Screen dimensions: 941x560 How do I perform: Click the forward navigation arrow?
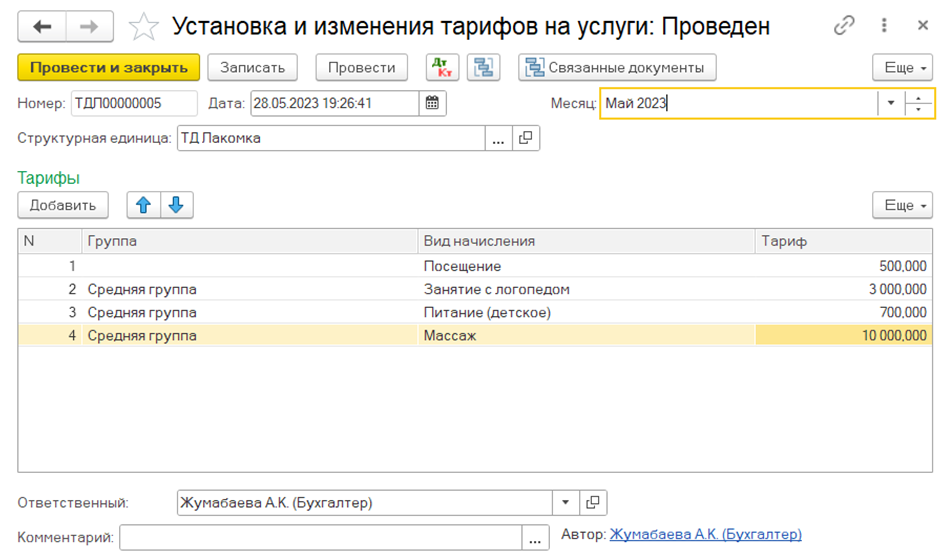pos(90,26)
